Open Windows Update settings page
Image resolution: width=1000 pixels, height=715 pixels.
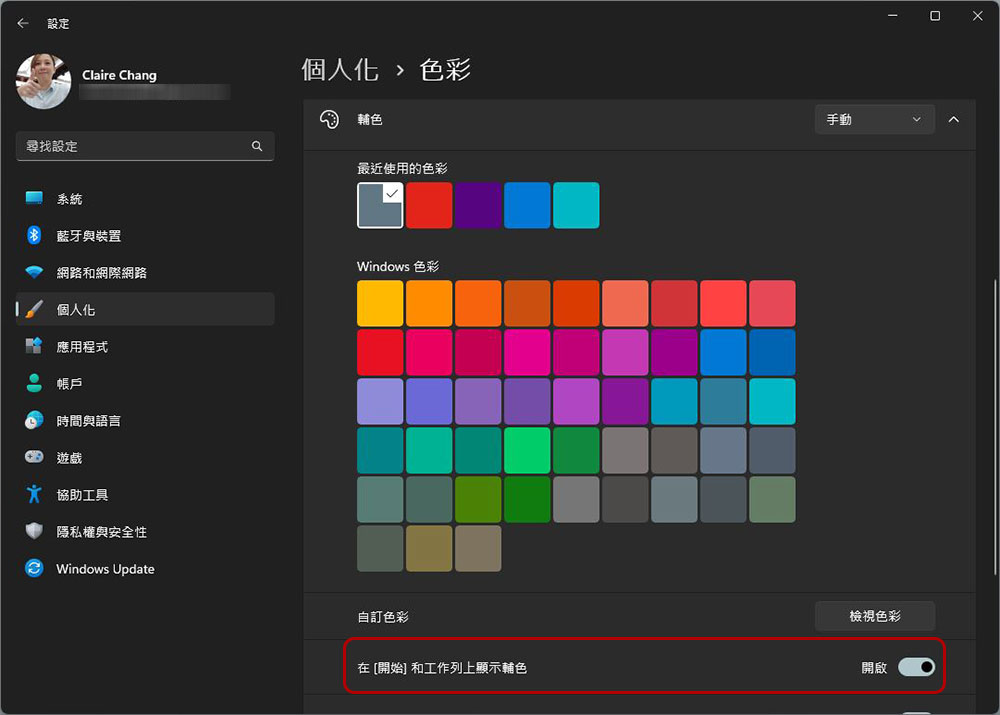pyautogui.click(x=145, y=568)
